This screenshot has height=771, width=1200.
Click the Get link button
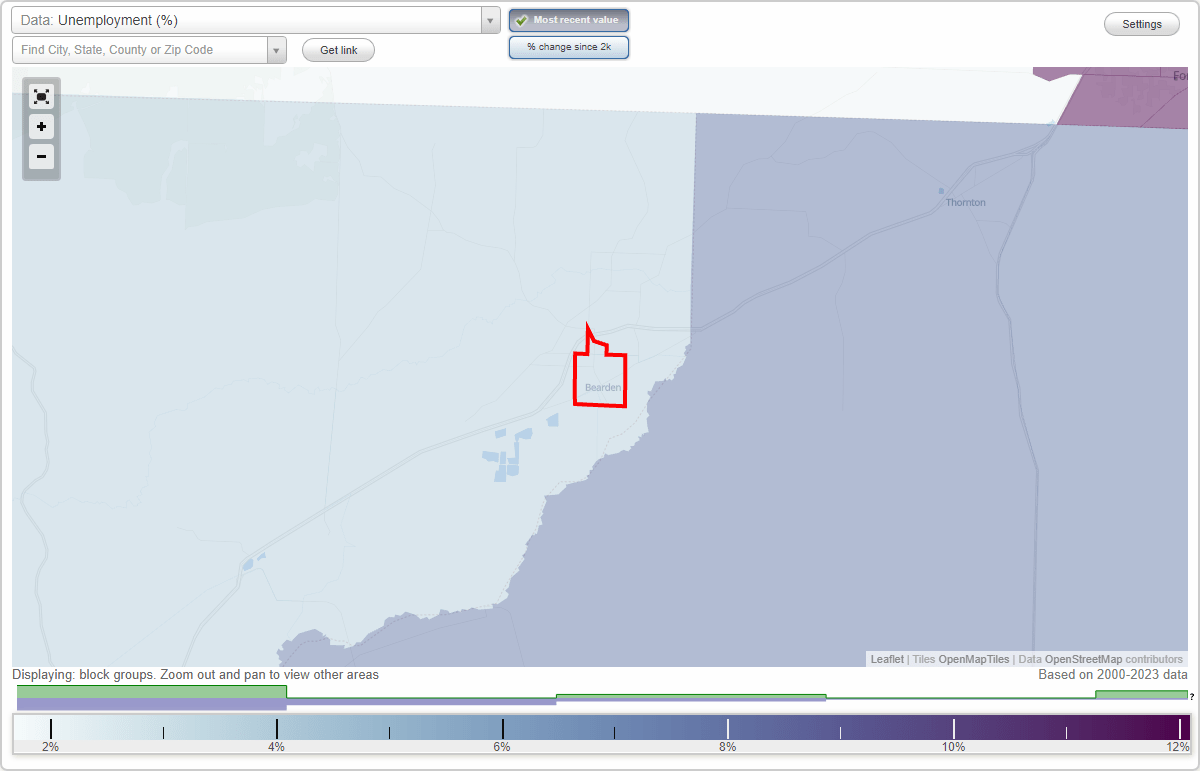338,50
